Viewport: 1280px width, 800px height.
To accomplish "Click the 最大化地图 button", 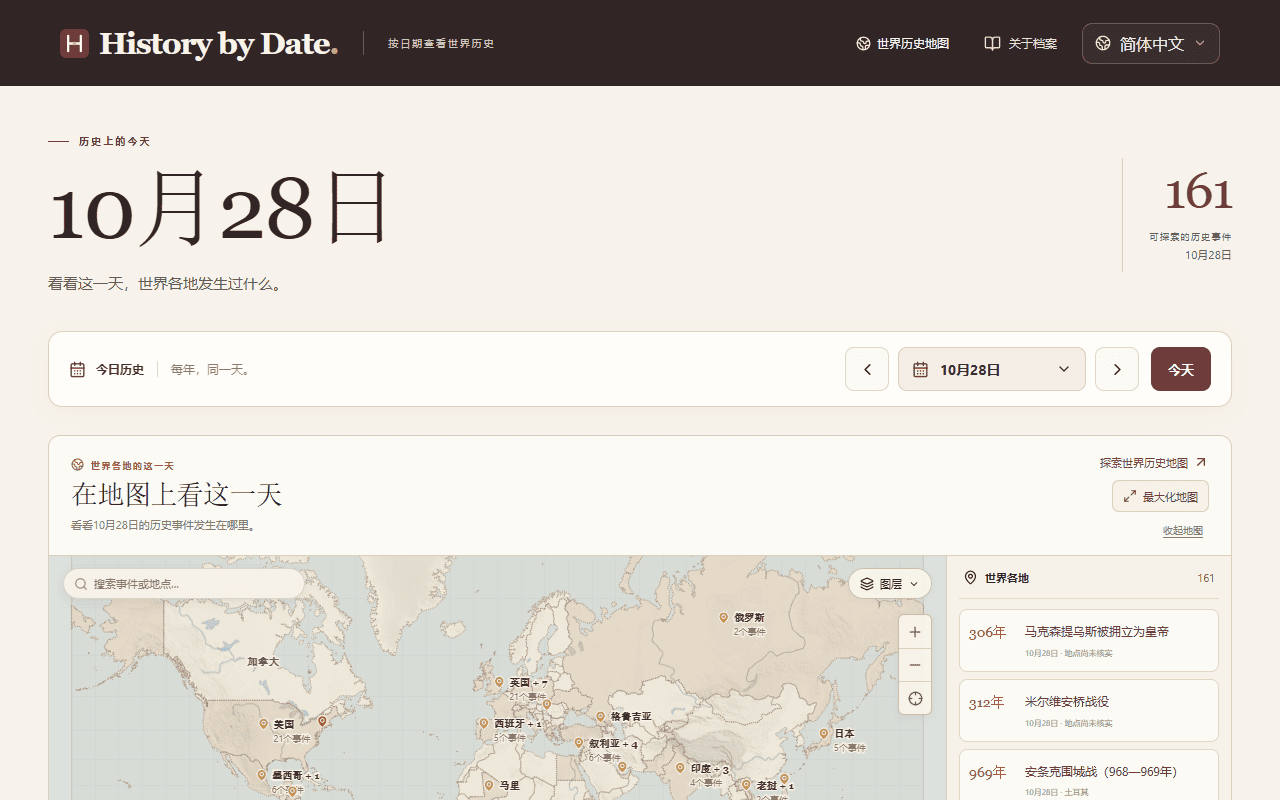I will click(1160, 496).
